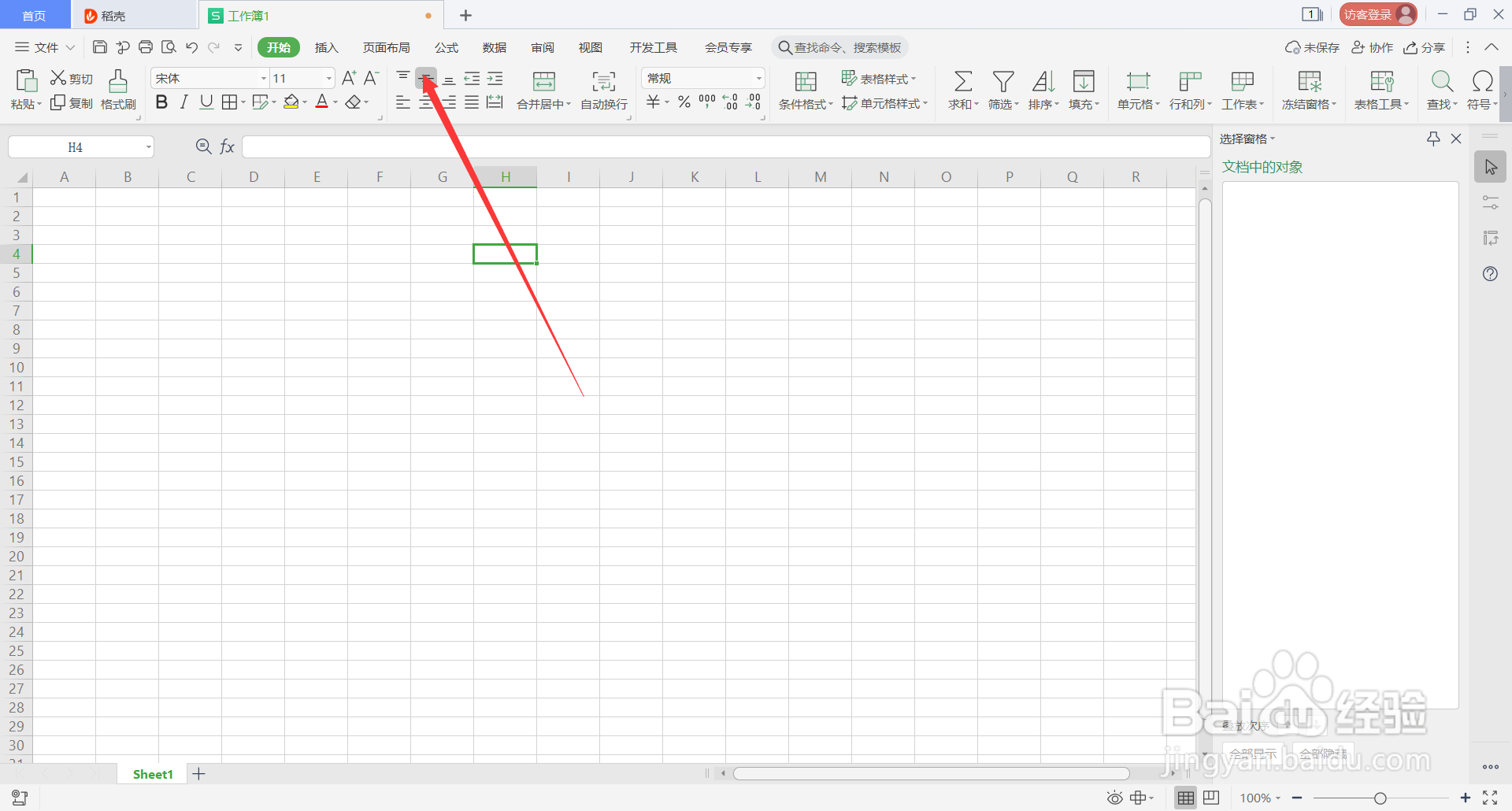Click the decrease indent icon

(x=472, y=78)
